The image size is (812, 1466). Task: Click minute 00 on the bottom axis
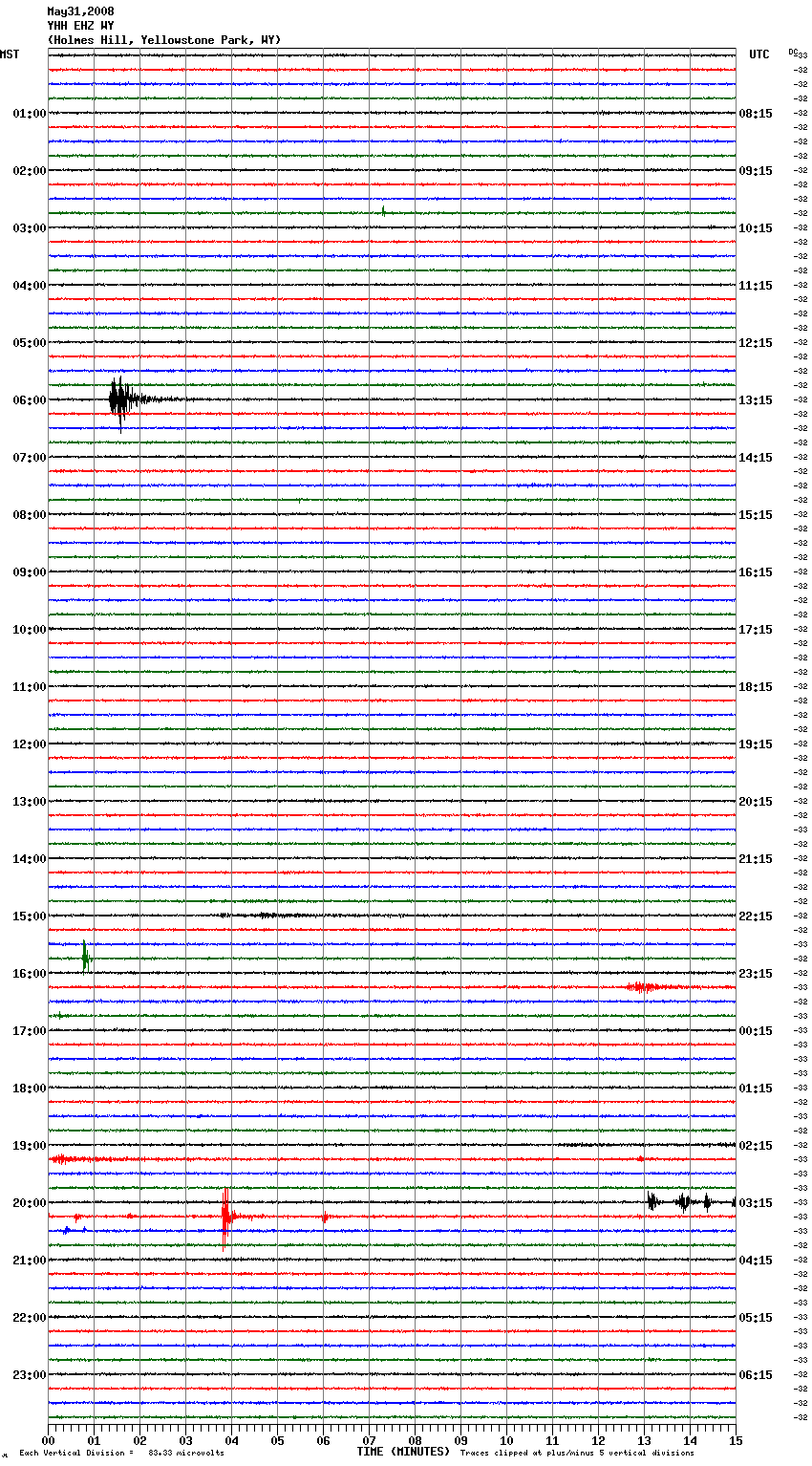48,1440
